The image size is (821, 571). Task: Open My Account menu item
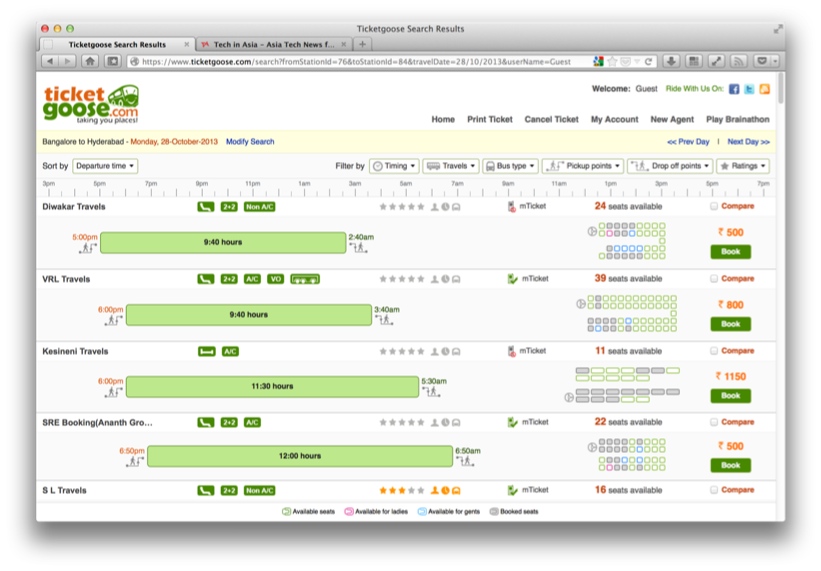(615, 119)
